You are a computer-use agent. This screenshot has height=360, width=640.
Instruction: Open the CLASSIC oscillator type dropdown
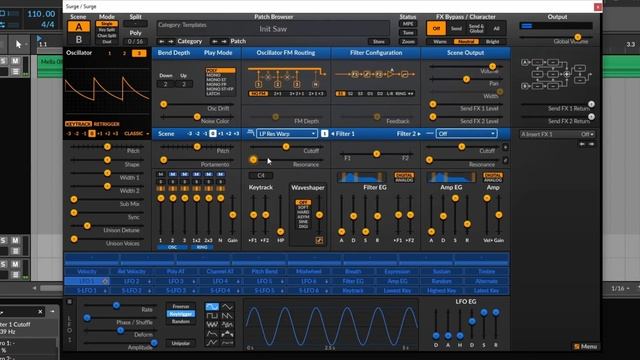click(137, 133)
